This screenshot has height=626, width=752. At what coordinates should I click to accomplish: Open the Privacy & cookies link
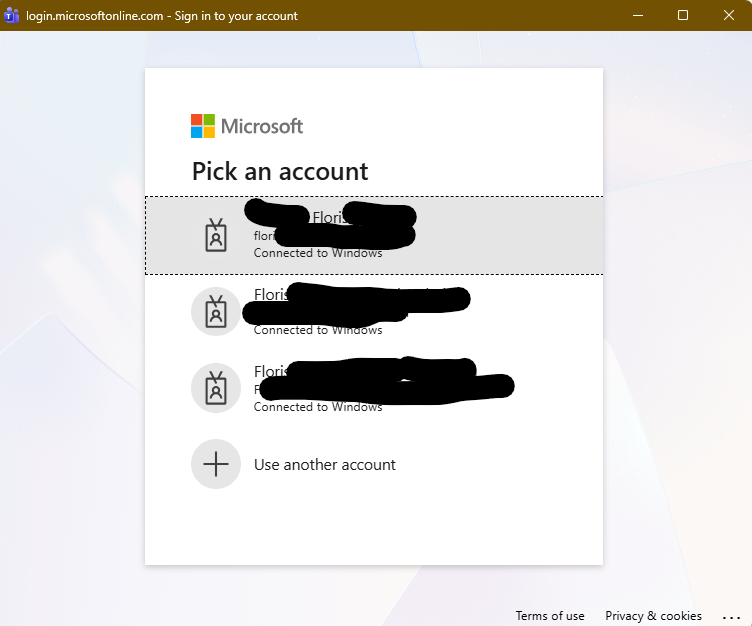coord(653,615)
